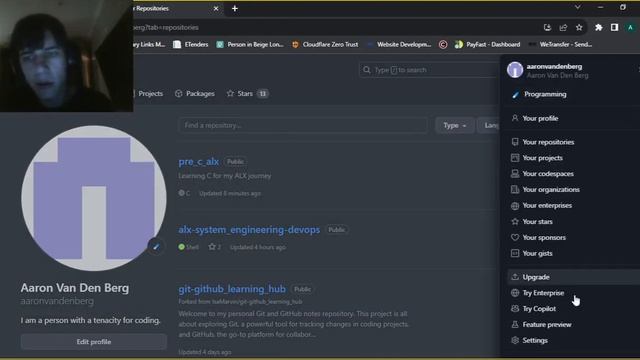Image resolution: width=640 pixels, height=360 pixels.
Task: Open the Type filter dropdown
Action: [x=455, y=126]
